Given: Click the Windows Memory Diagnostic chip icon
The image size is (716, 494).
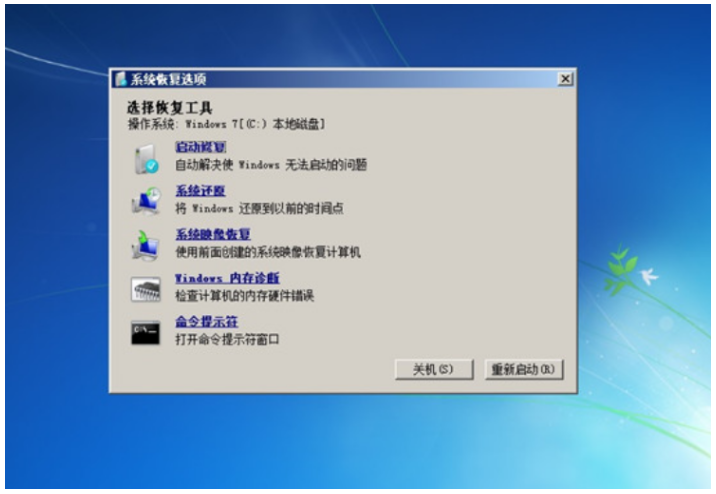Looking at the screenshot, I should pos(146,288).
